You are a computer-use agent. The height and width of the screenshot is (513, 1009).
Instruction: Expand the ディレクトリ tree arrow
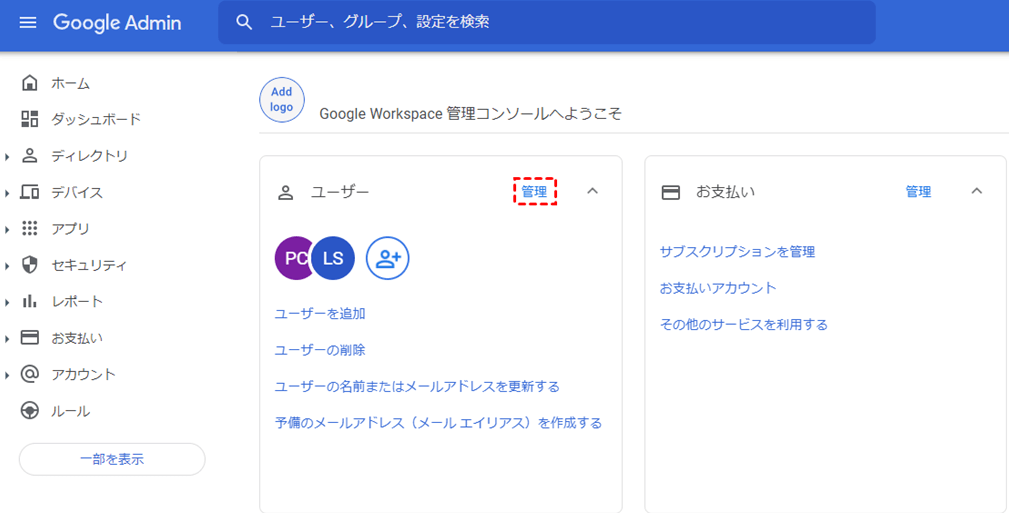(7, 156)
